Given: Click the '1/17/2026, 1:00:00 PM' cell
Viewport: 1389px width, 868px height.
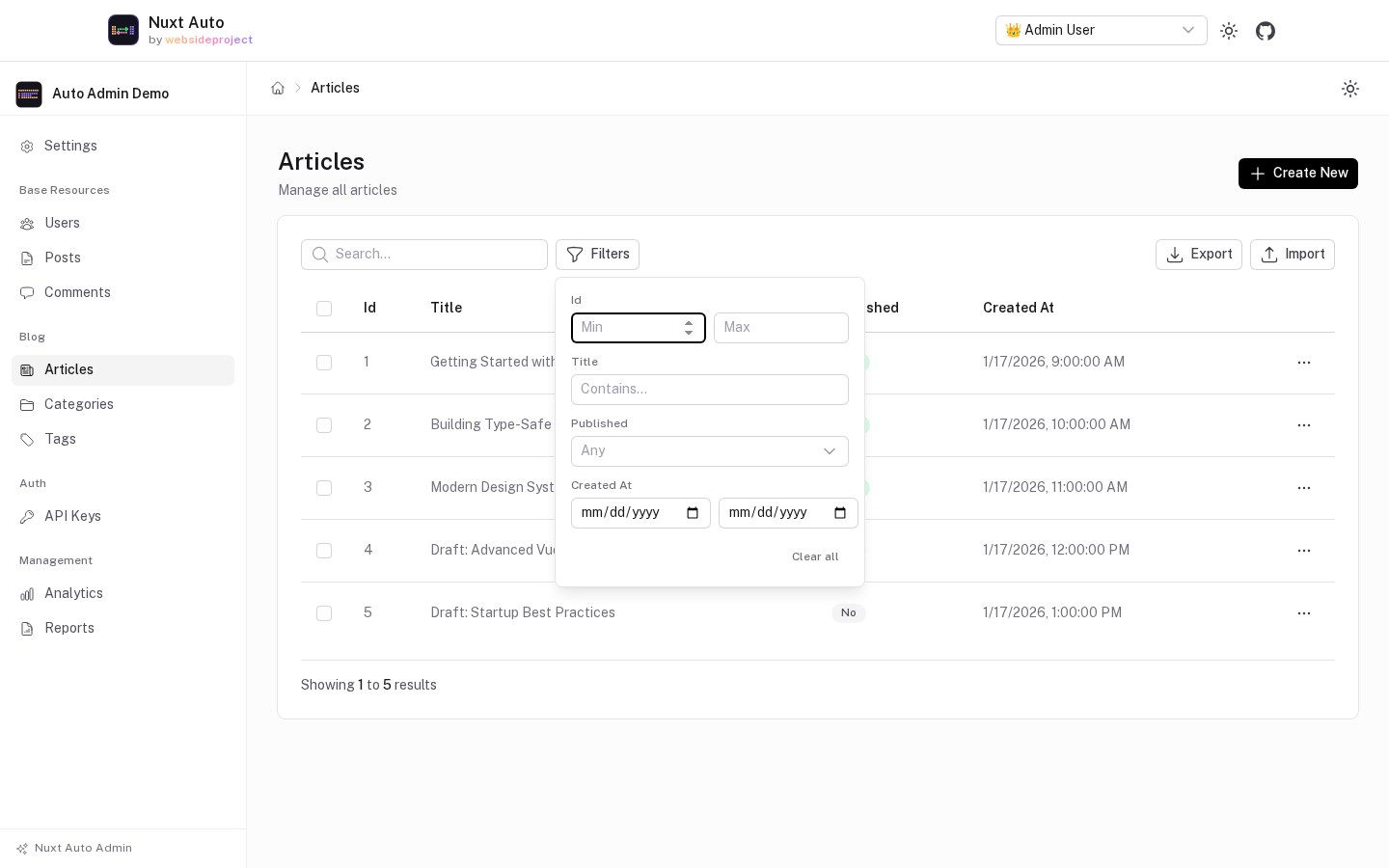Looking at the screenshot, I should pyautogui.click(x=1052, y=612).
